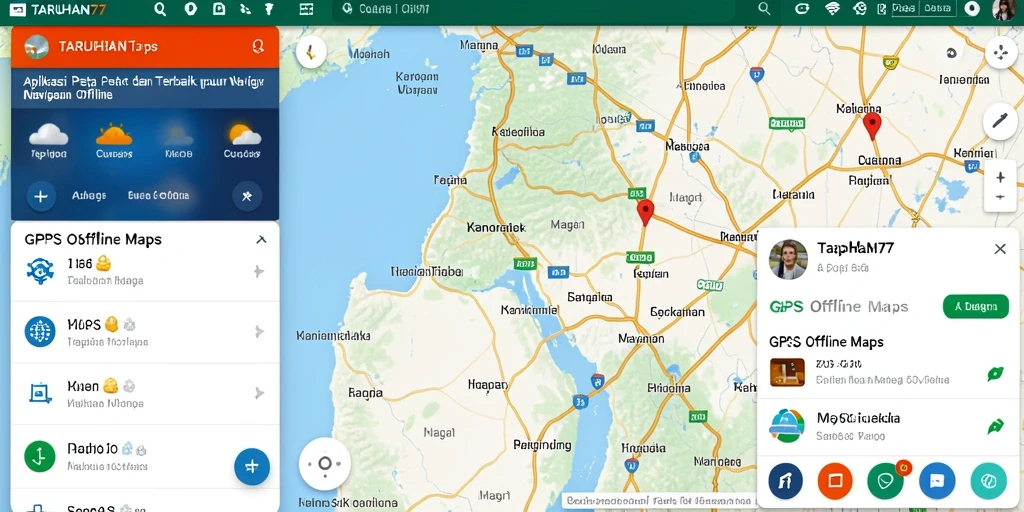The width and height of the screenshot is (1024, 512).
Task: Click the blue frame icon in the Knen row
Action: tap(40, 392)
